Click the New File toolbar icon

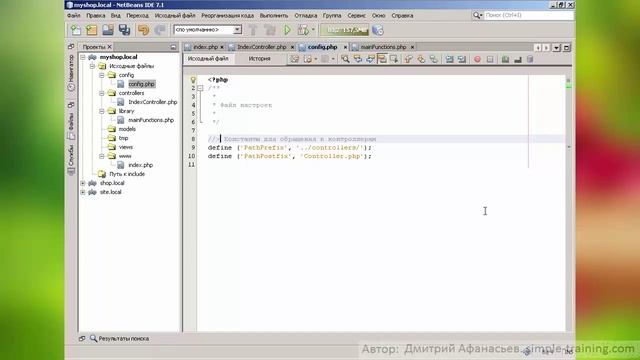click(x=76, y=30)
